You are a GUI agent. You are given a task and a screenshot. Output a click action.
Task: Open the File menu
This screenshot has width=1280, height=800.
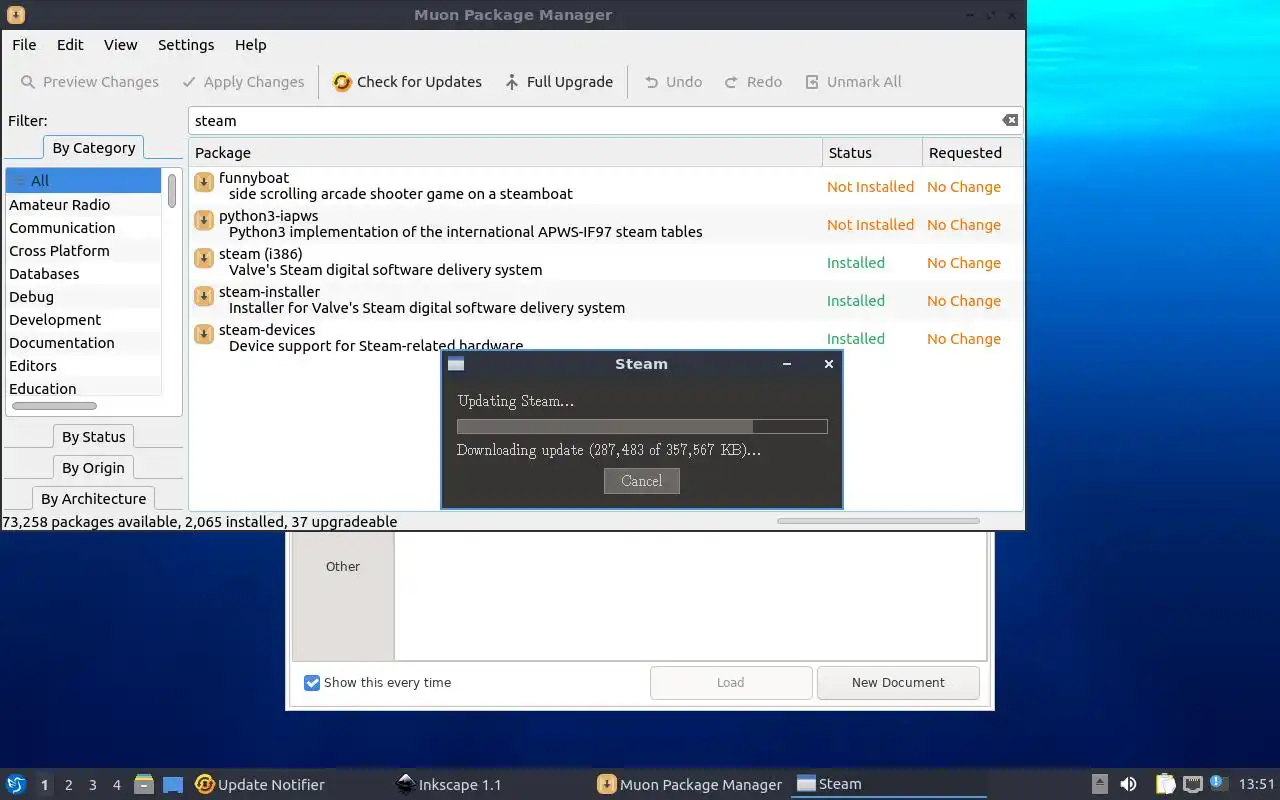tap(24, 45)
